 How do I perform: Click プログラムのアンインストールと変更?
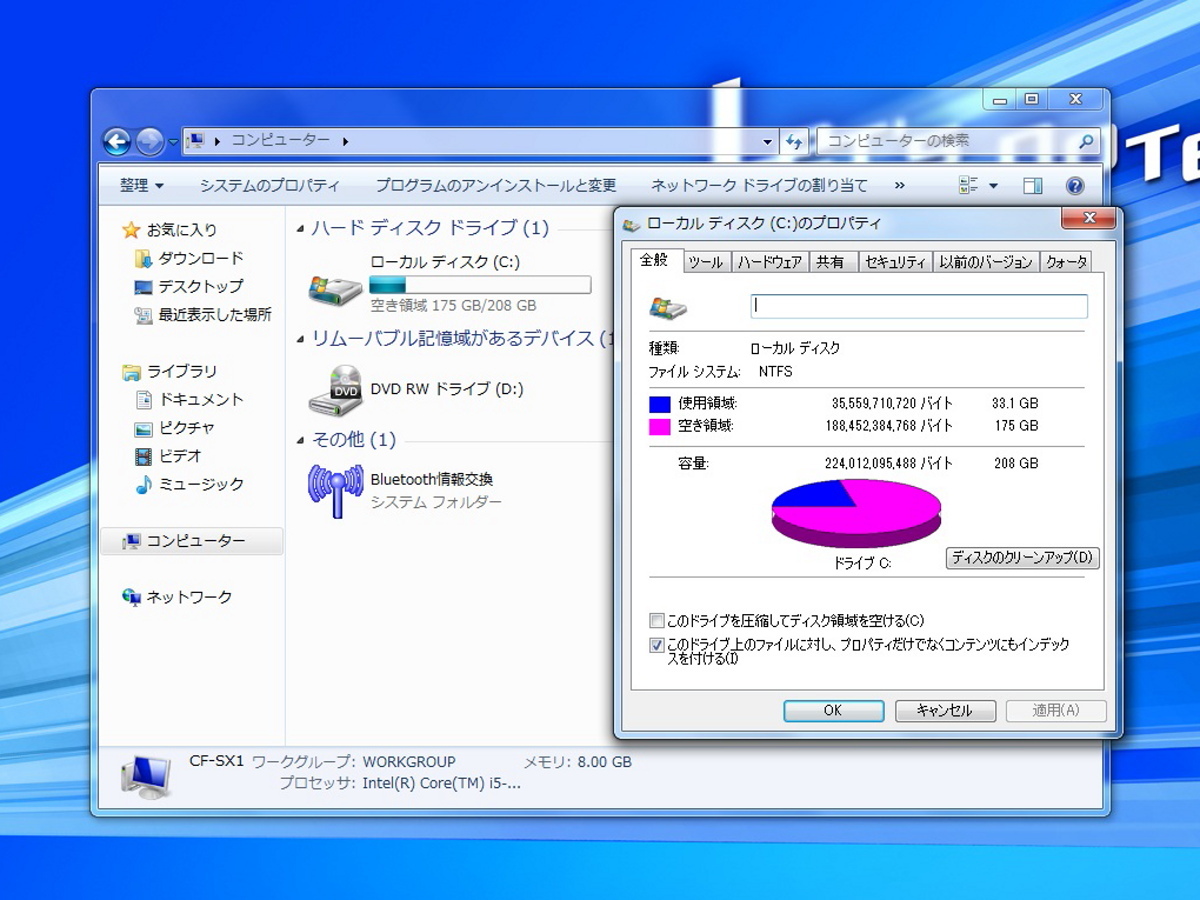[x=495, y=185]
